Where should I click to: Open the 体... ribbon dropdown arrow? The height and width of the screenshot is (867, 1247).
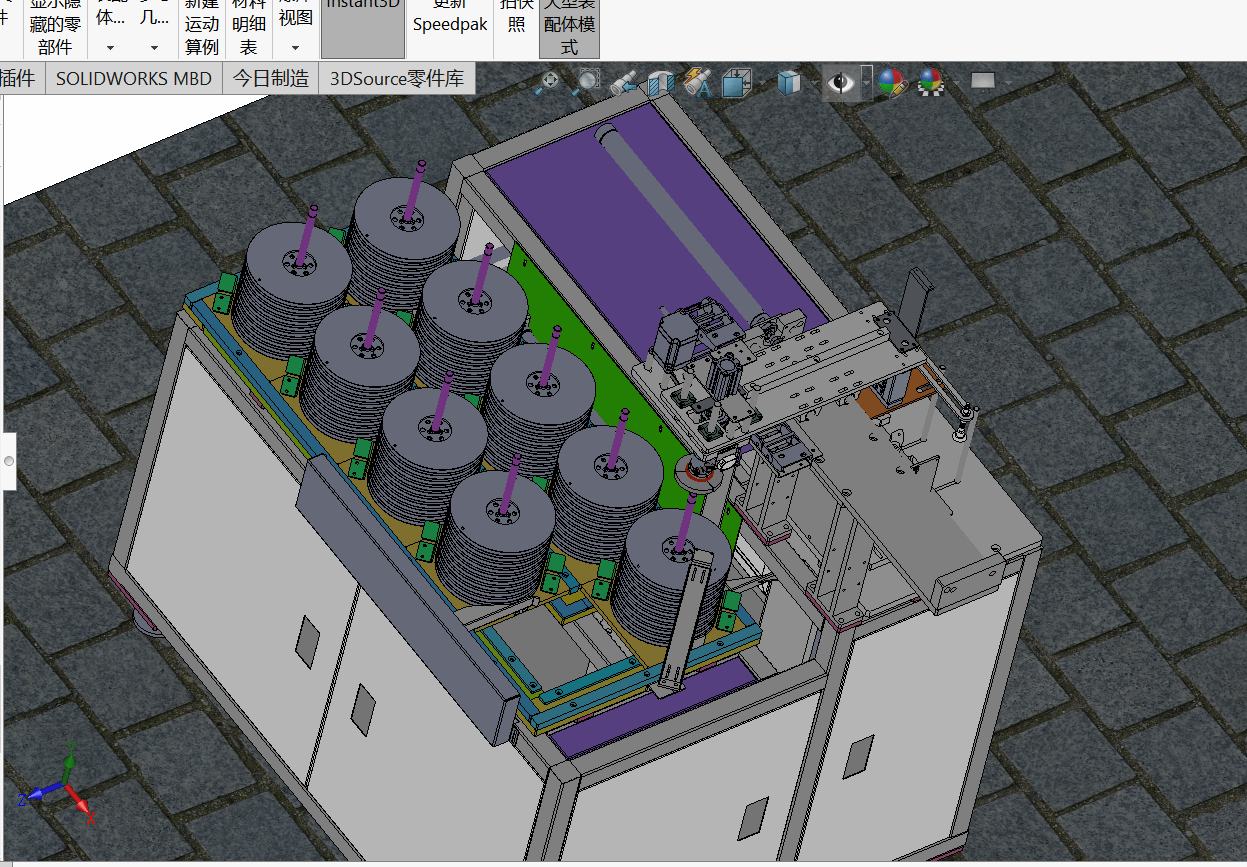[x=110, y=47]
